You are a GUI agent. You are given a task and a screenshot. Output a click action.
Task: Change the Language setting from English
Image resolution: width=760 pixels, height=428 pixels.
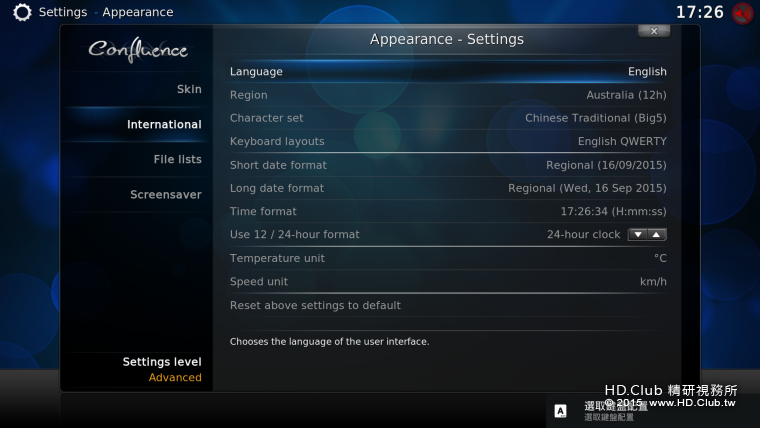448,72
